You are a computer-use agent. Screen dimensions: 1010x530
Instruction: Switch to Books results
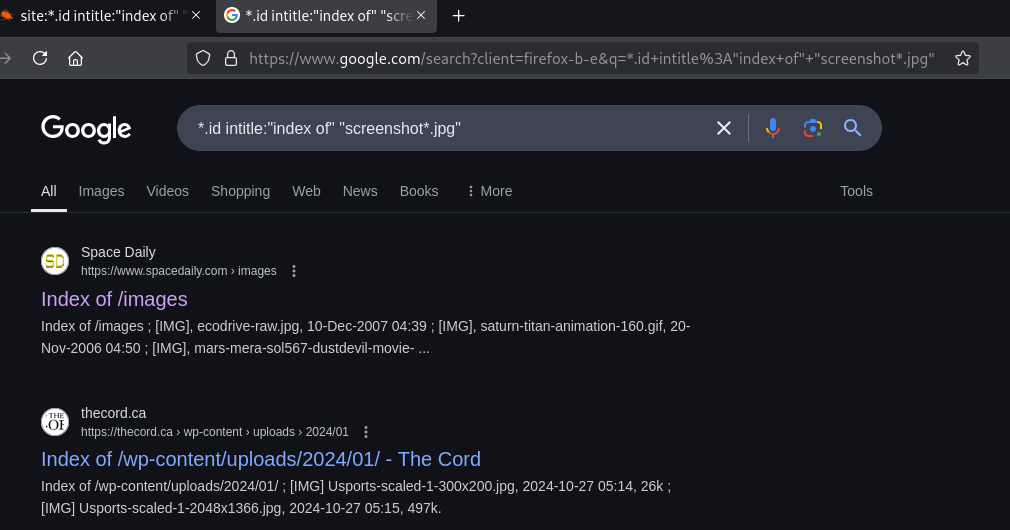(x=419, y=191)
